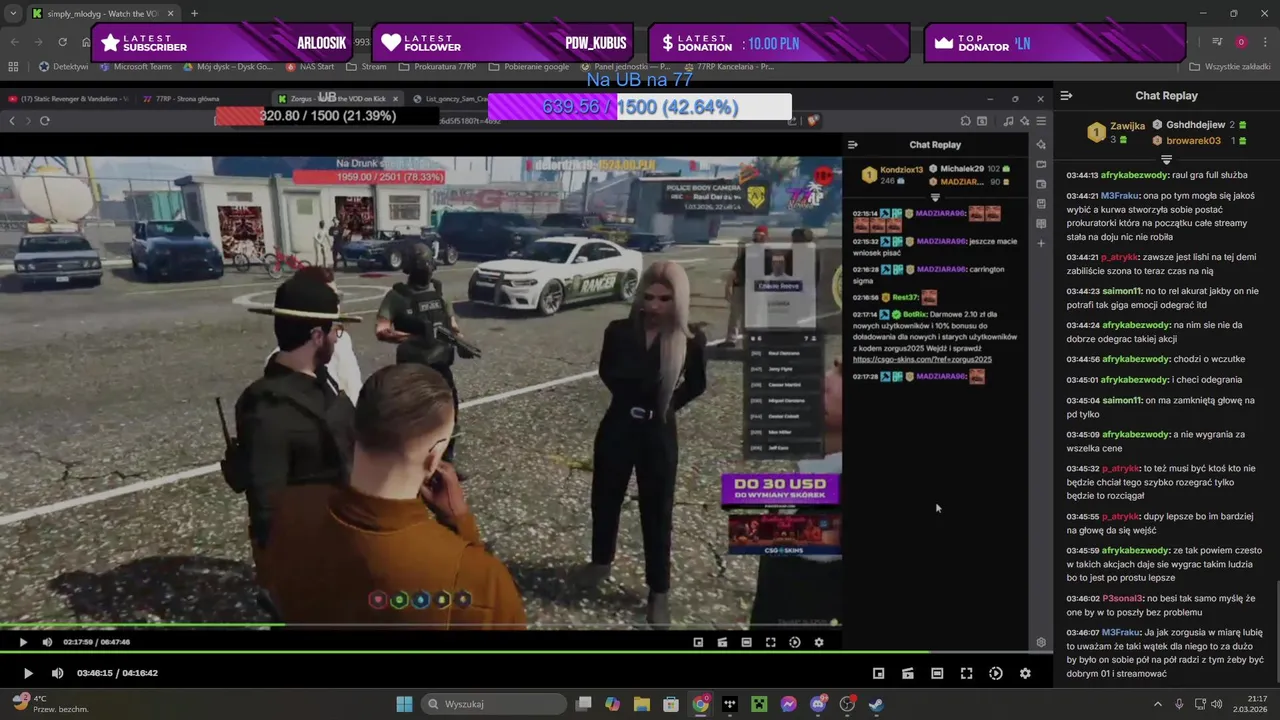Open Steam from taskbar
1280x720 pixels.
[x=876, y=704]
